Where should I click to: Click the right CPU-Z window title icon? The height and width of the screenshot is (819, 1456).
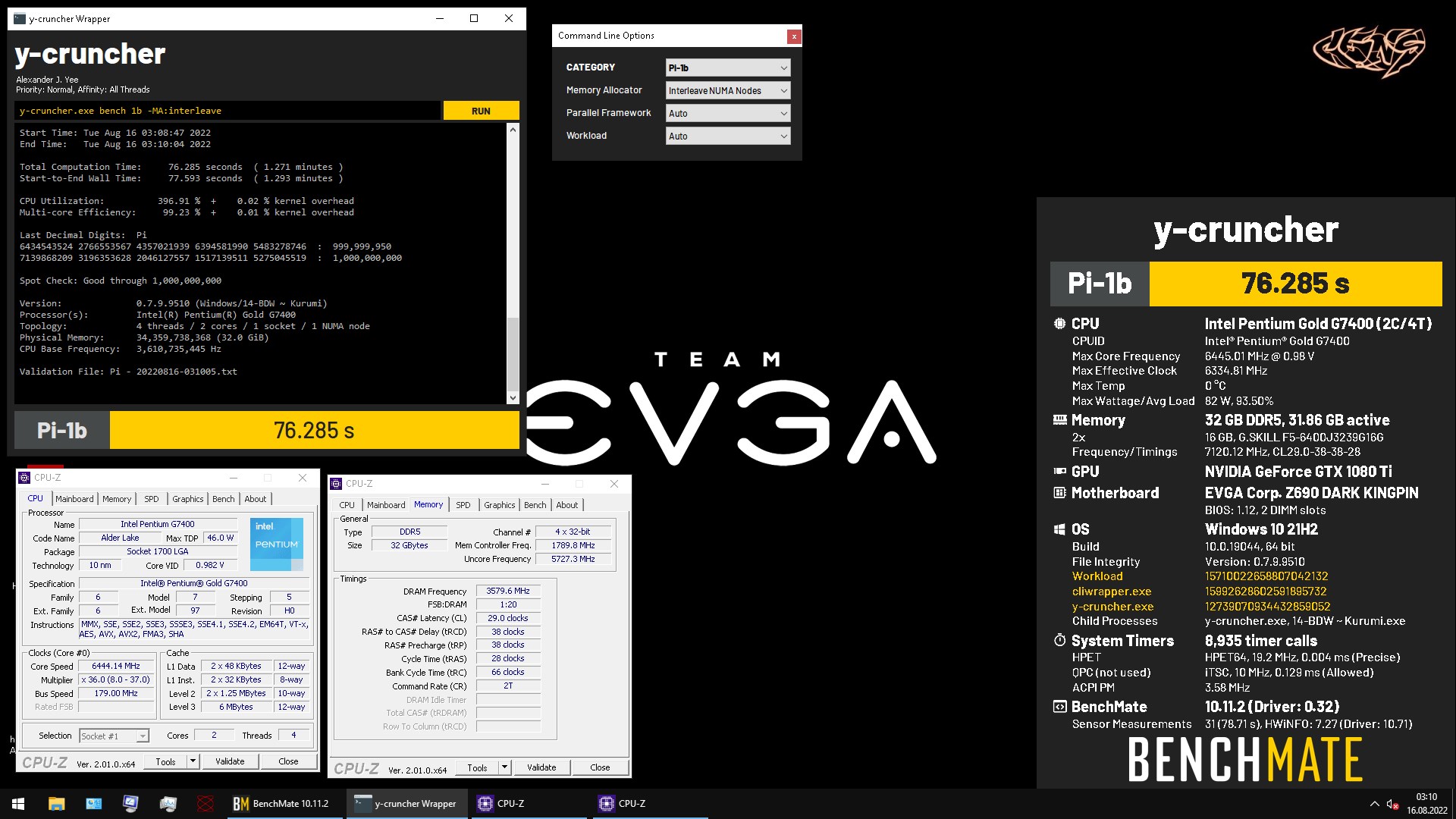[x=336, y=484]
